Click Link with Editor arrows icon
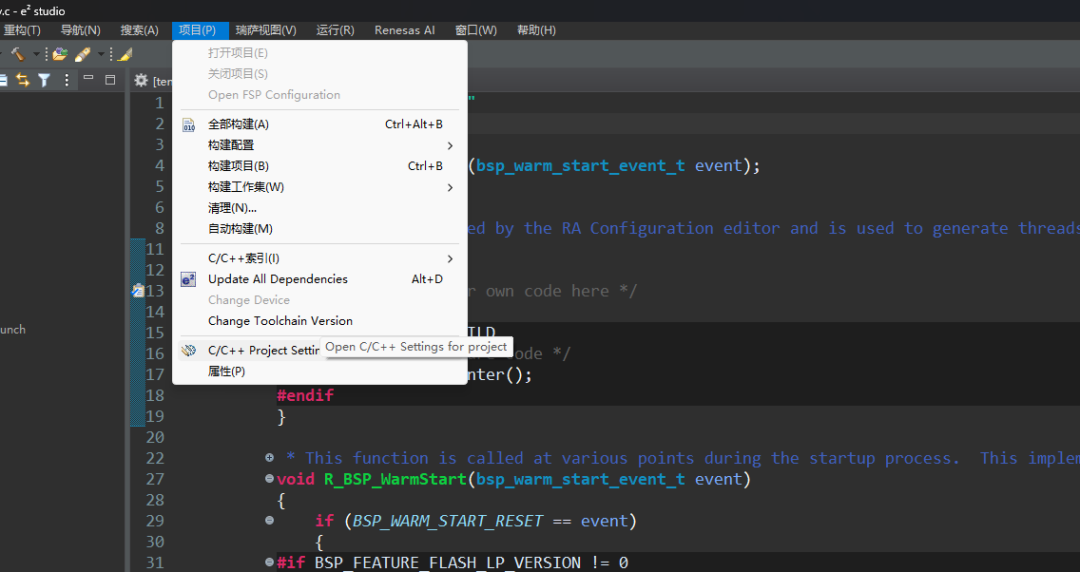 coord(21,80)
